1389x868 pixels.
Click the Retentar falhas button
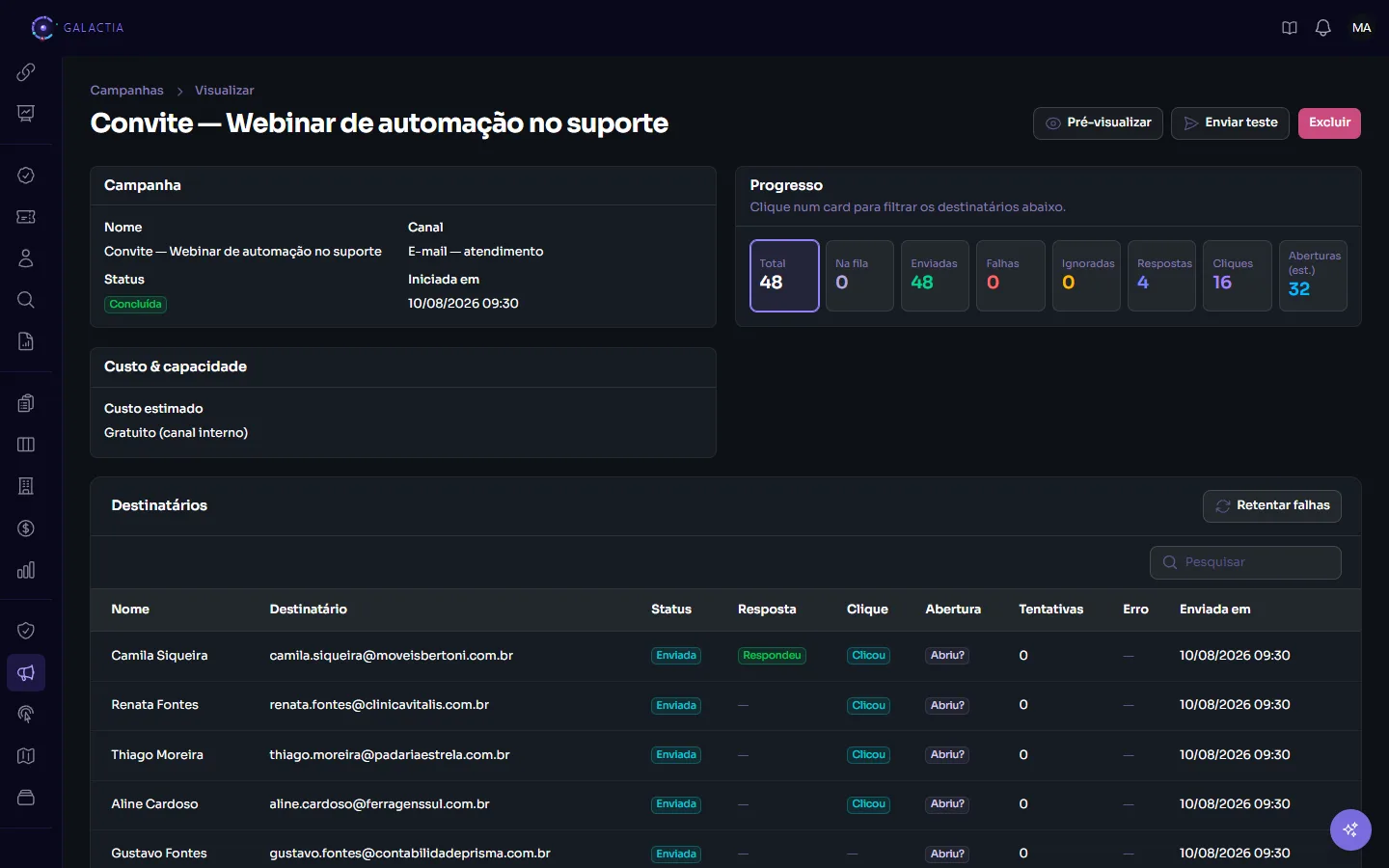pyautogui.click(x=1271, y=506)
